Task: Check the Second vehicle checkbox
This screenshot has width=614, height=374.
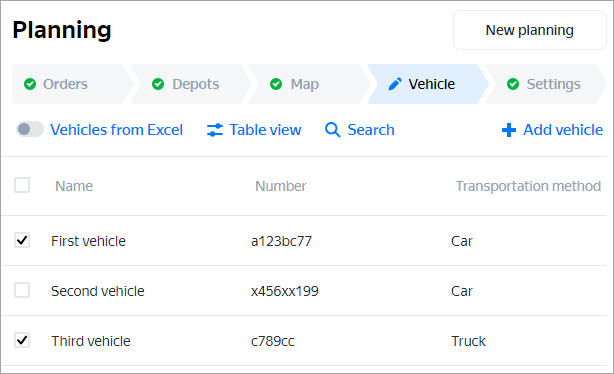Action: pos(22,290)
